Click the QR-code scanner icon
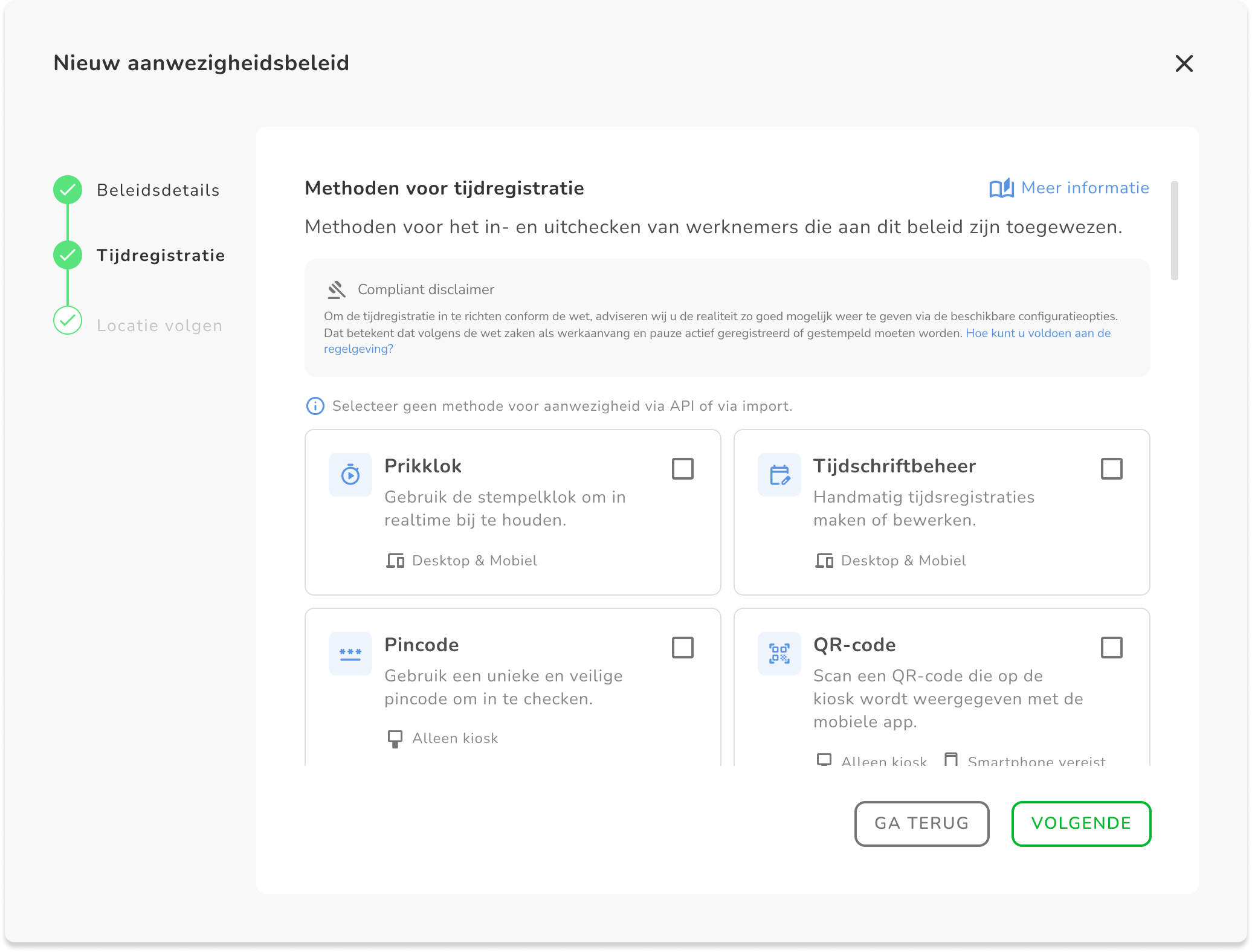 pyautogui.click(x=779, y=654)
